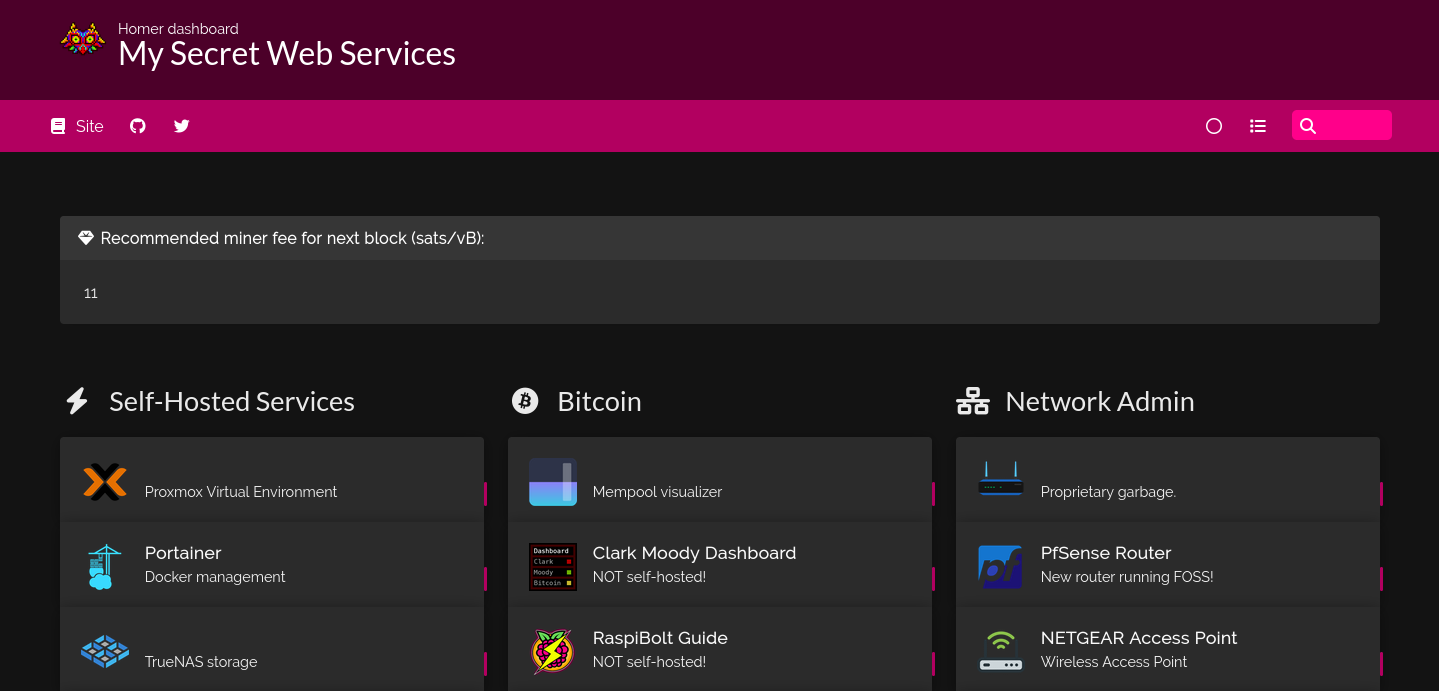
Task: Click the TrueNAS storage logo icon
Action: click(x=105, y=651)
